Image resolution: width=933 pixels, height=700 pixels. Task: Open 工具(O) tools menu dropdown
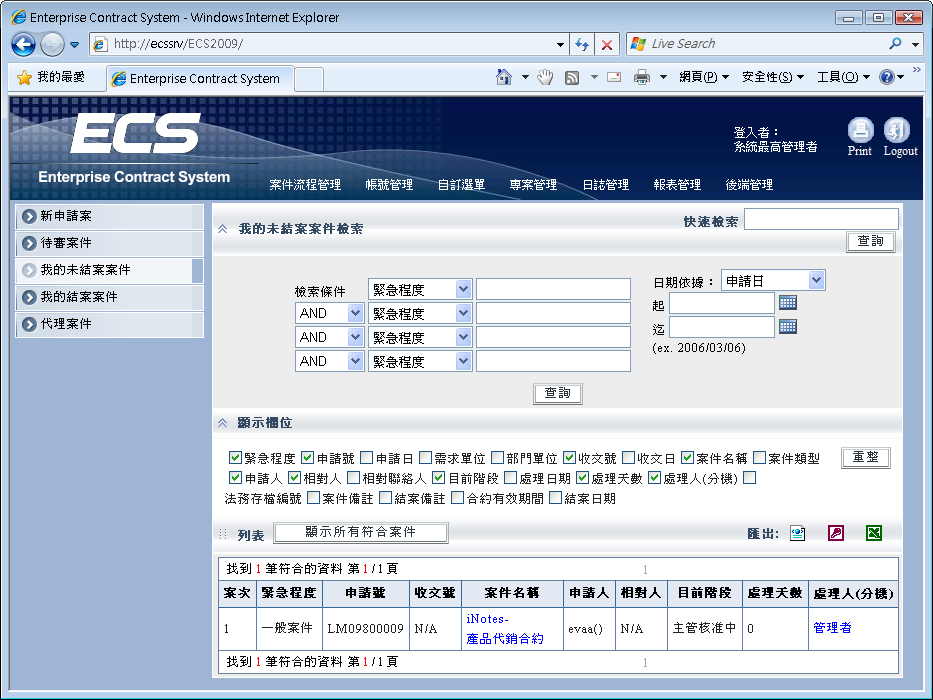point(843,77)
